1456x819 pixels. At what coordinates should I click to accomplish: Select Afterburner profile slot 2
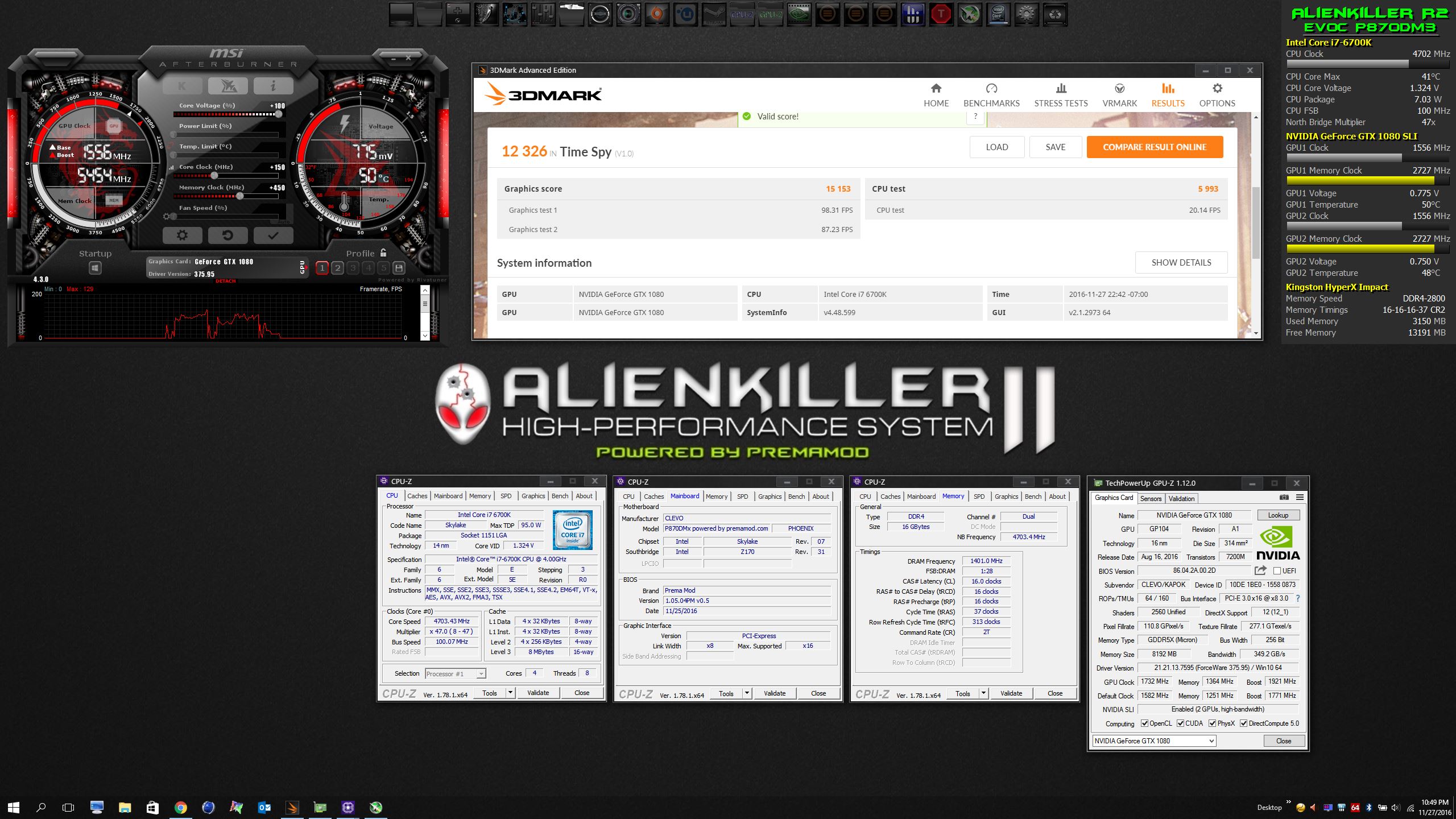[x=337, y=268]
